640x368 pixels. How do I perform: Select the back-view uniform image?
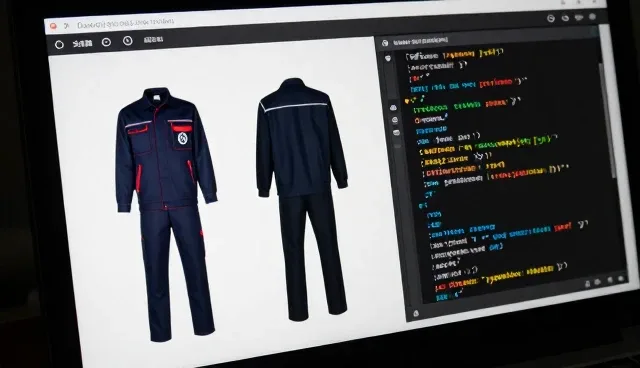click(302, 200)
